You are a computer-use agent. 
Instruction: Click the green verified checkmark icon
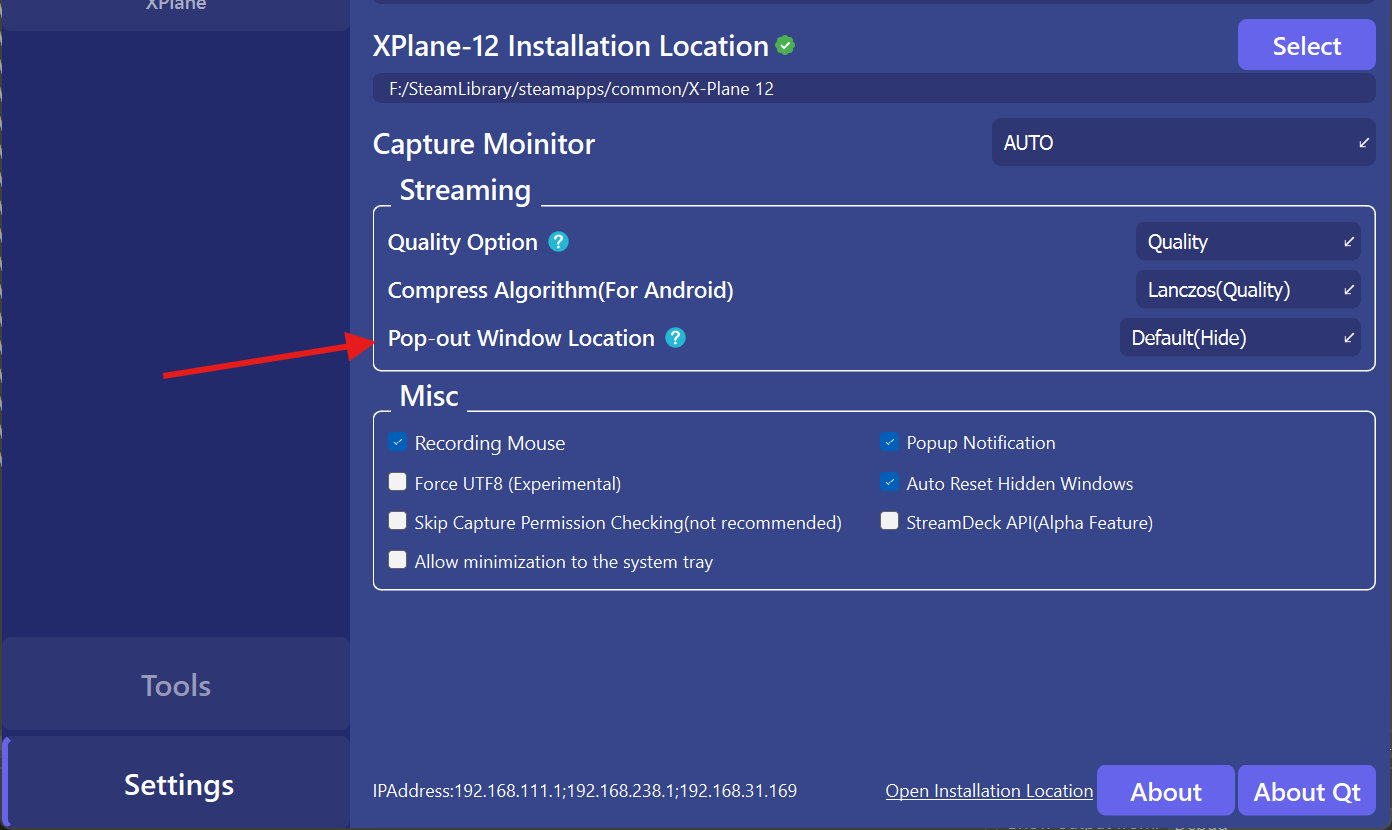click(x=786, y=46)
